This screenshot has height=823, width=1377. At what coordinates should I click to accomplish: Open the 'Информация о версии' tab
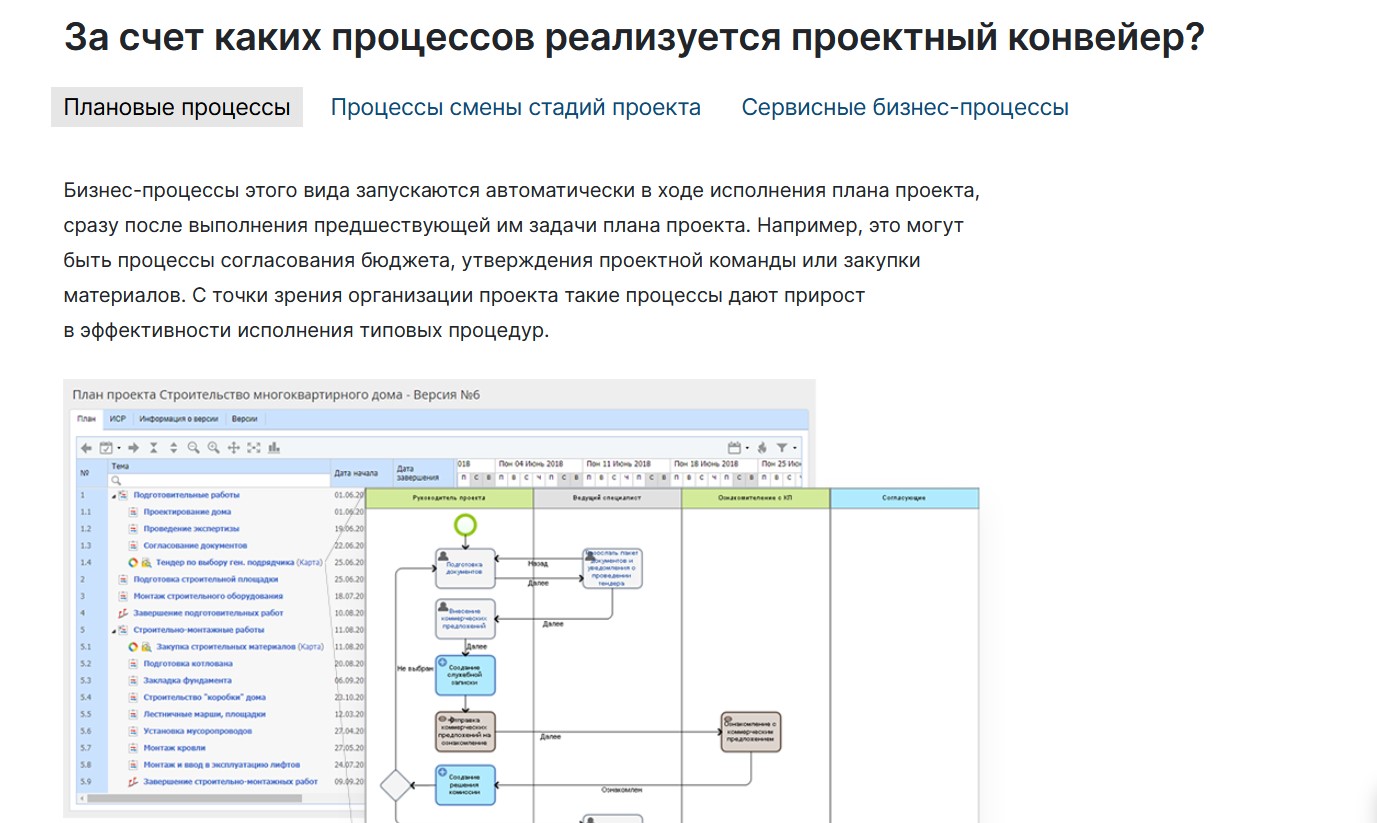(x=176, y=419)
